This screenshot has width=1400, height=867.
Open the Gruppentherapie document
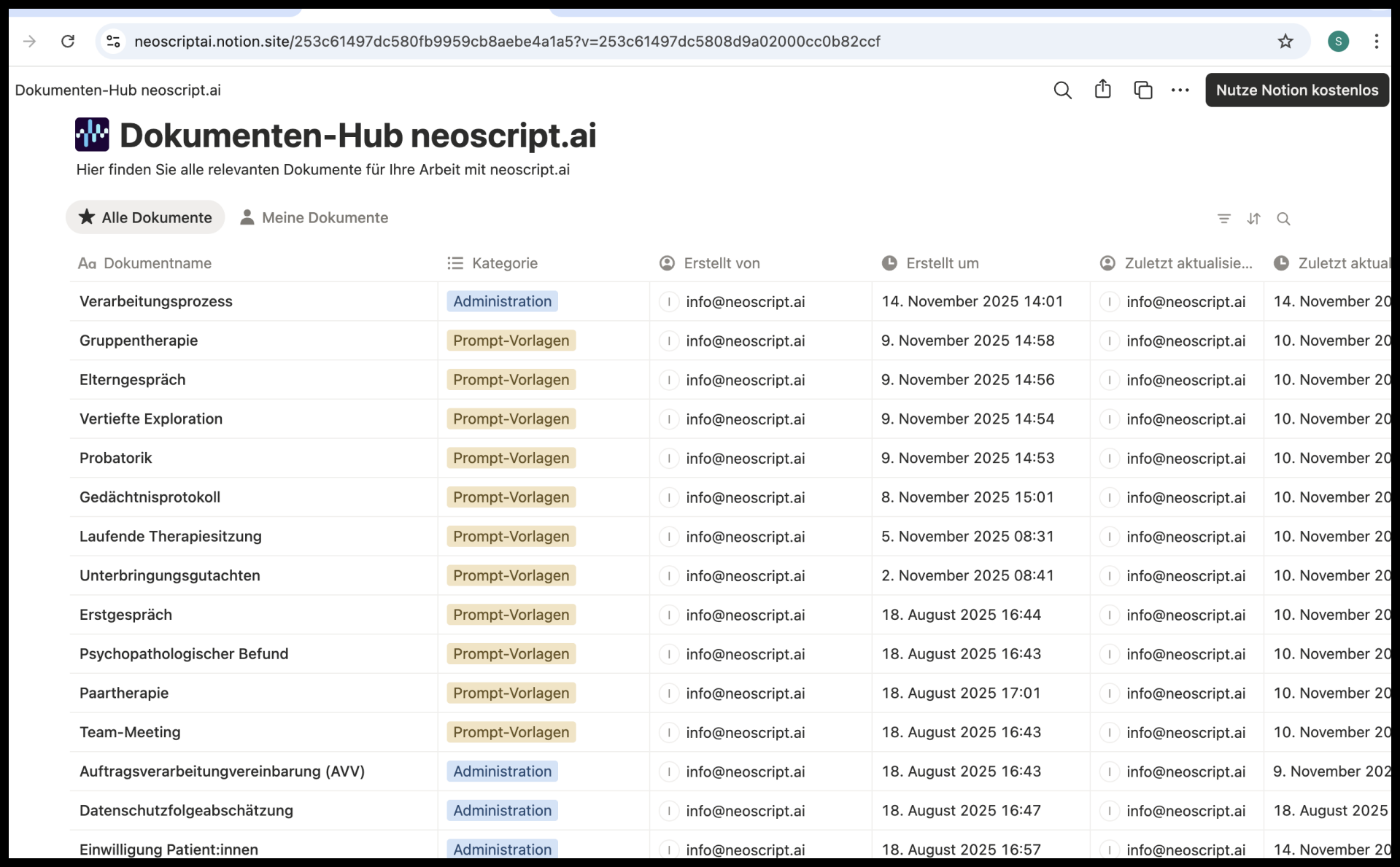pyautogui.click(x=139, y=341)
